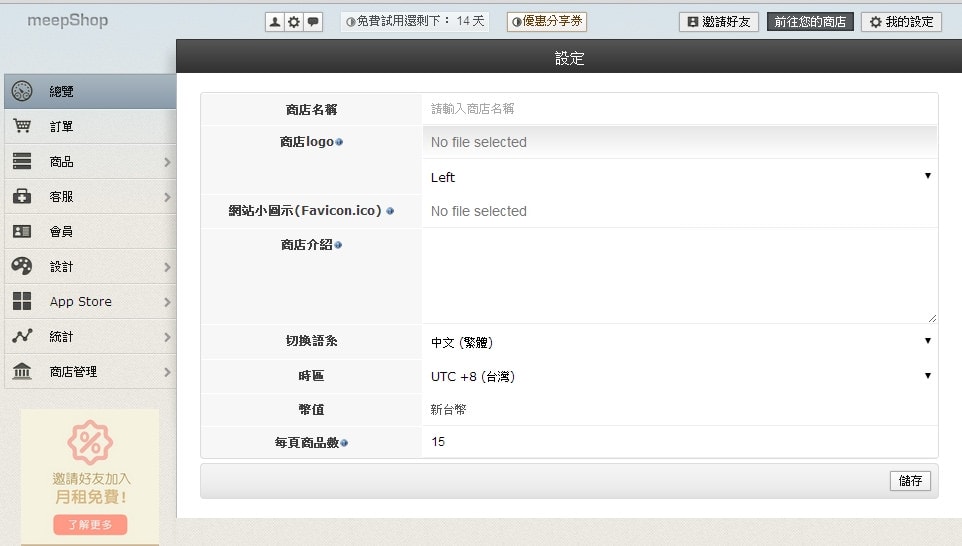The image size is (962, 546).
Task: Open the chat bubble icon in top bar
Action: 313,22
